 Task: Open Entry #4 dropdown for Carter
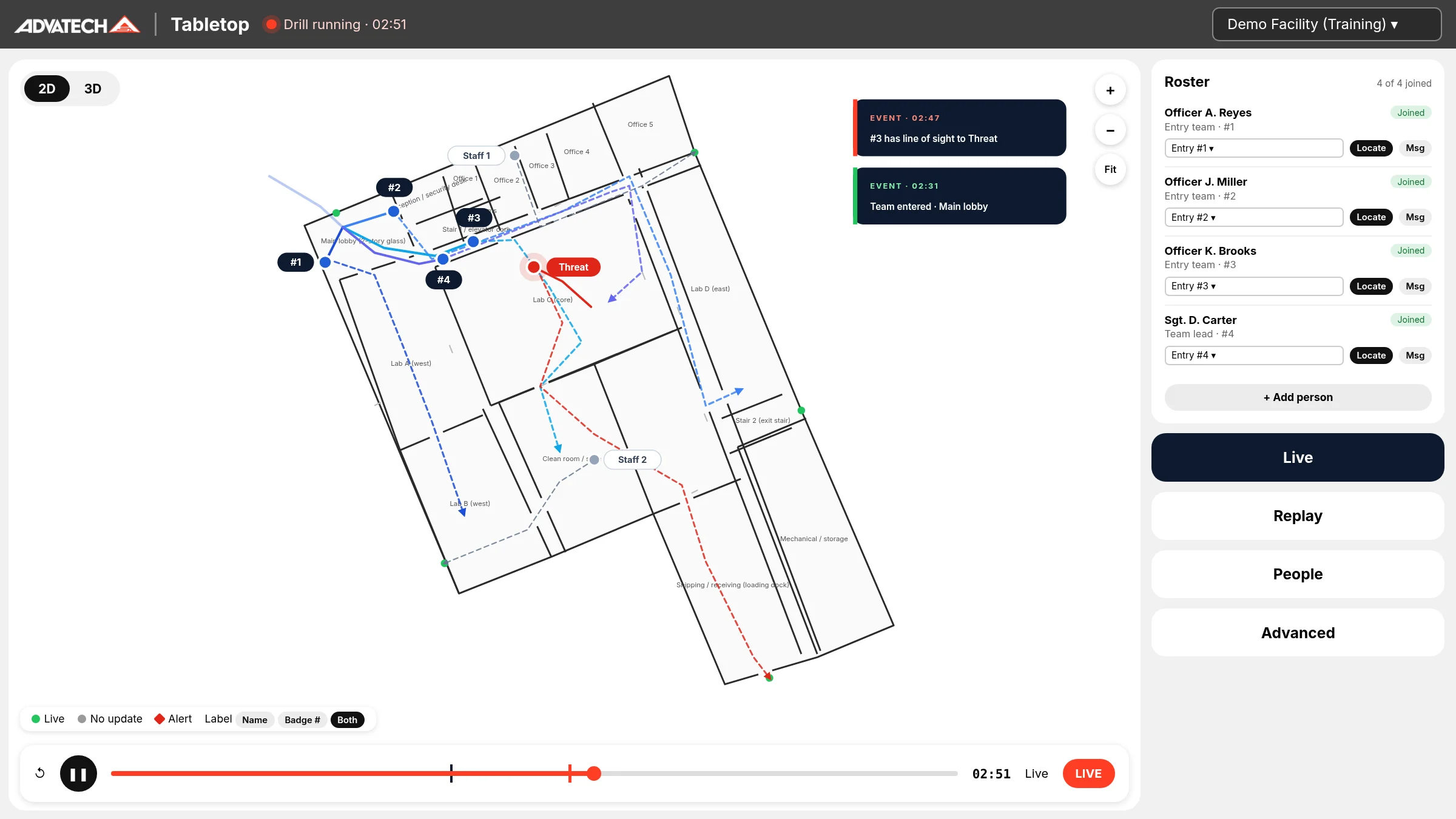[x=1253, y=355]
